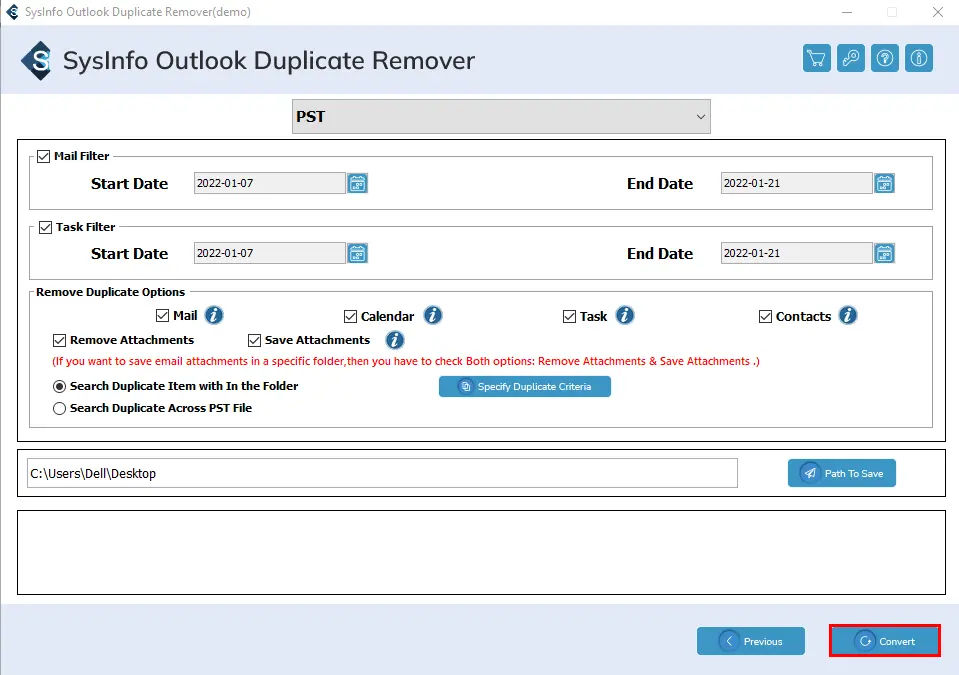Click the help question mark icon
The image size is (959, 675).
coord(885,58)
